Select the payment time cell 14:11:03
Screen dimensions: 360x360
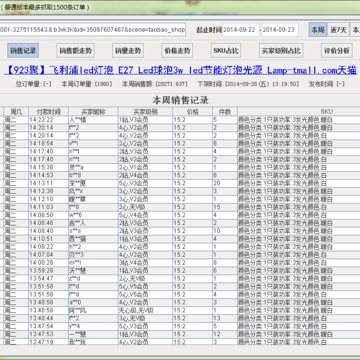click(48, 207)
